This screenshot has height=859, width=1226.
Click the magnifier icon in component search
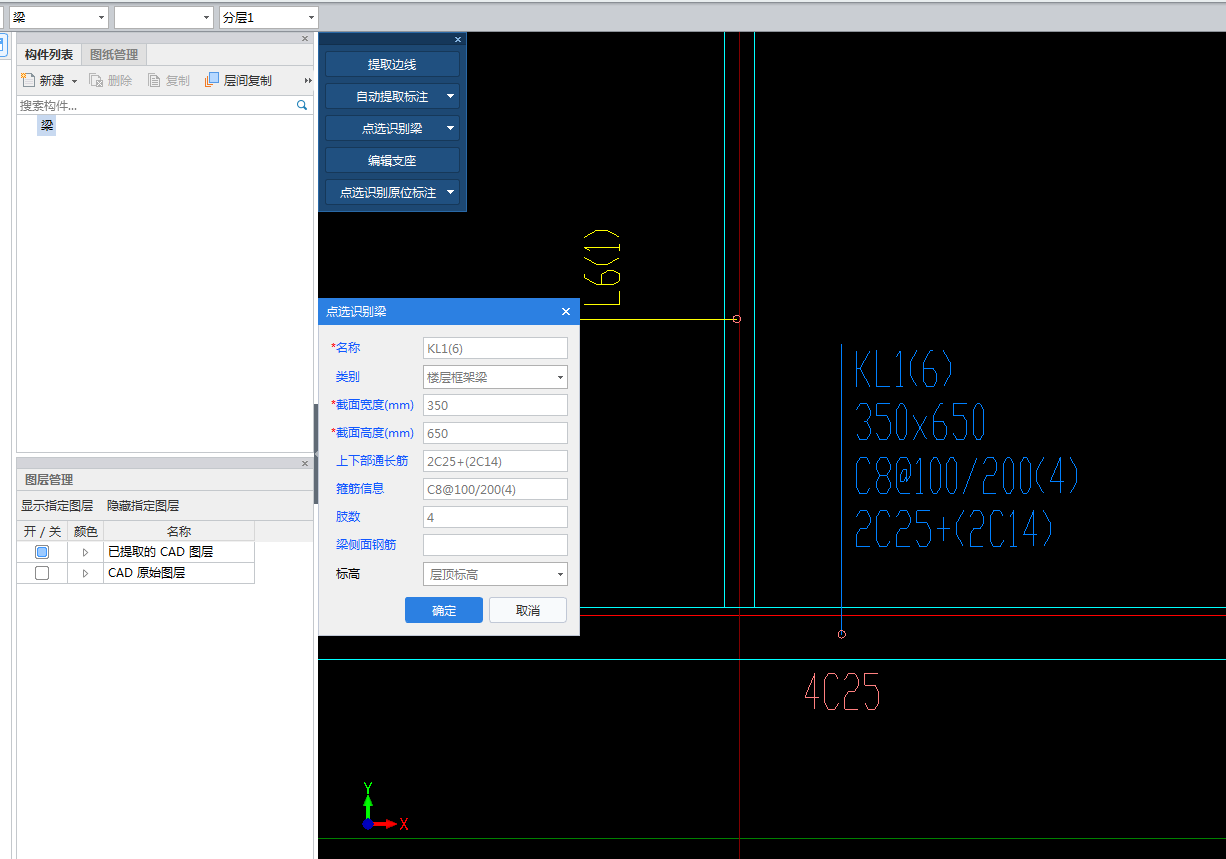click(302, 105)
